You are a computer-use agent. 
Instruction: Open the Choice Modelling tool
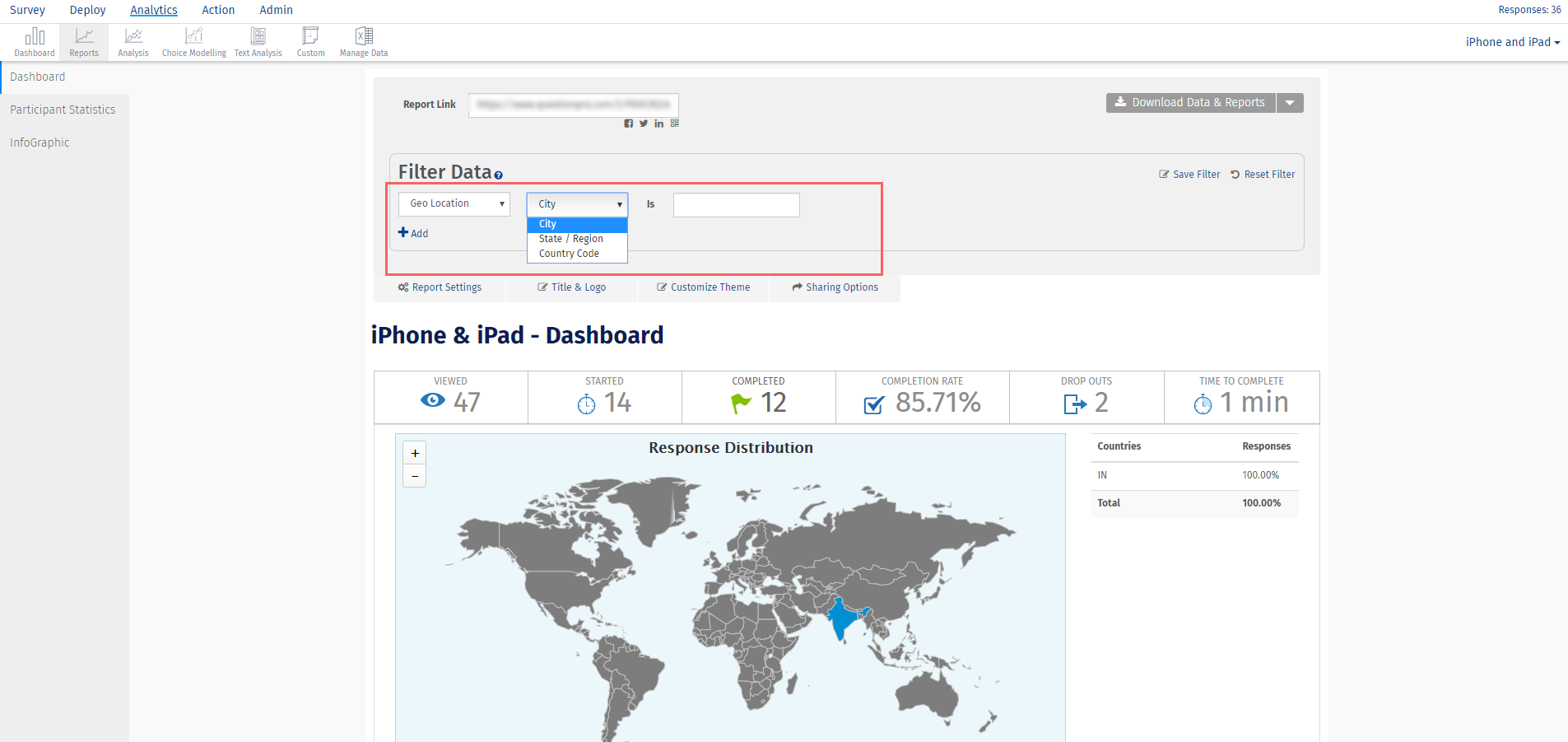193,41
